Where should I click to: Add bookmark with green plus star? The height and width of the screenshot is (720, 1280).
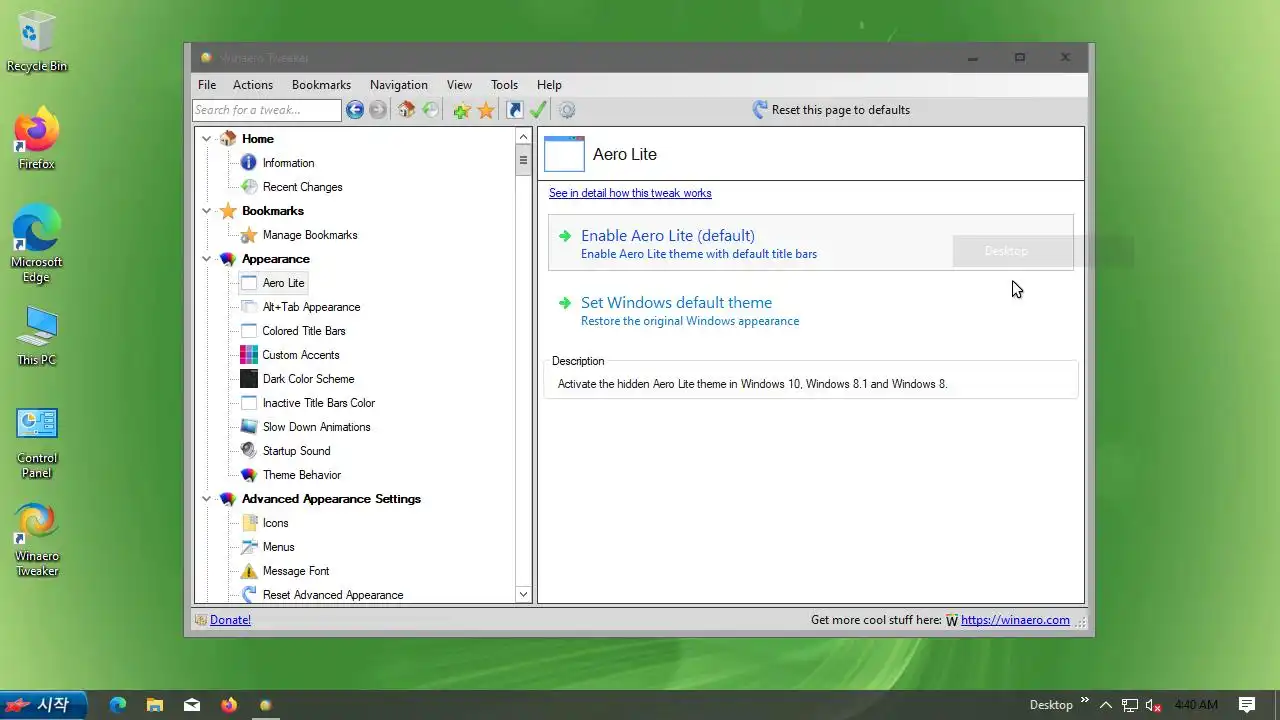(461, 110)
